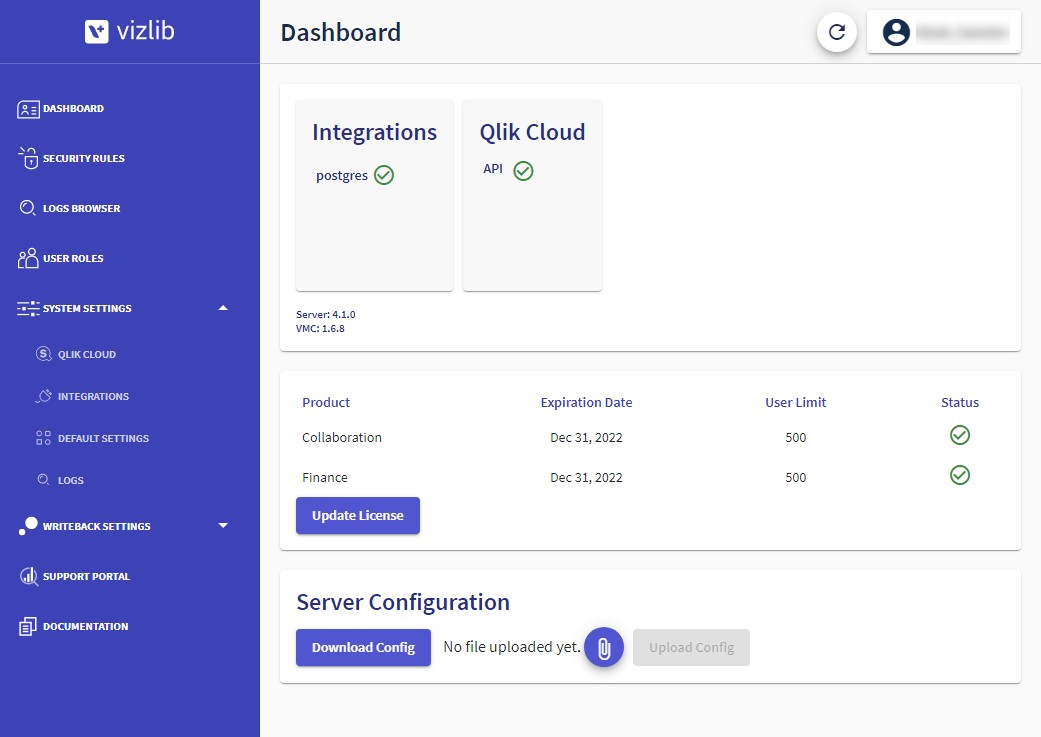The width and height of the screenshot is (1041, 737).
Task: Click the Collaboration product cell
Action: pyautogui.click(x=342, y=438)
